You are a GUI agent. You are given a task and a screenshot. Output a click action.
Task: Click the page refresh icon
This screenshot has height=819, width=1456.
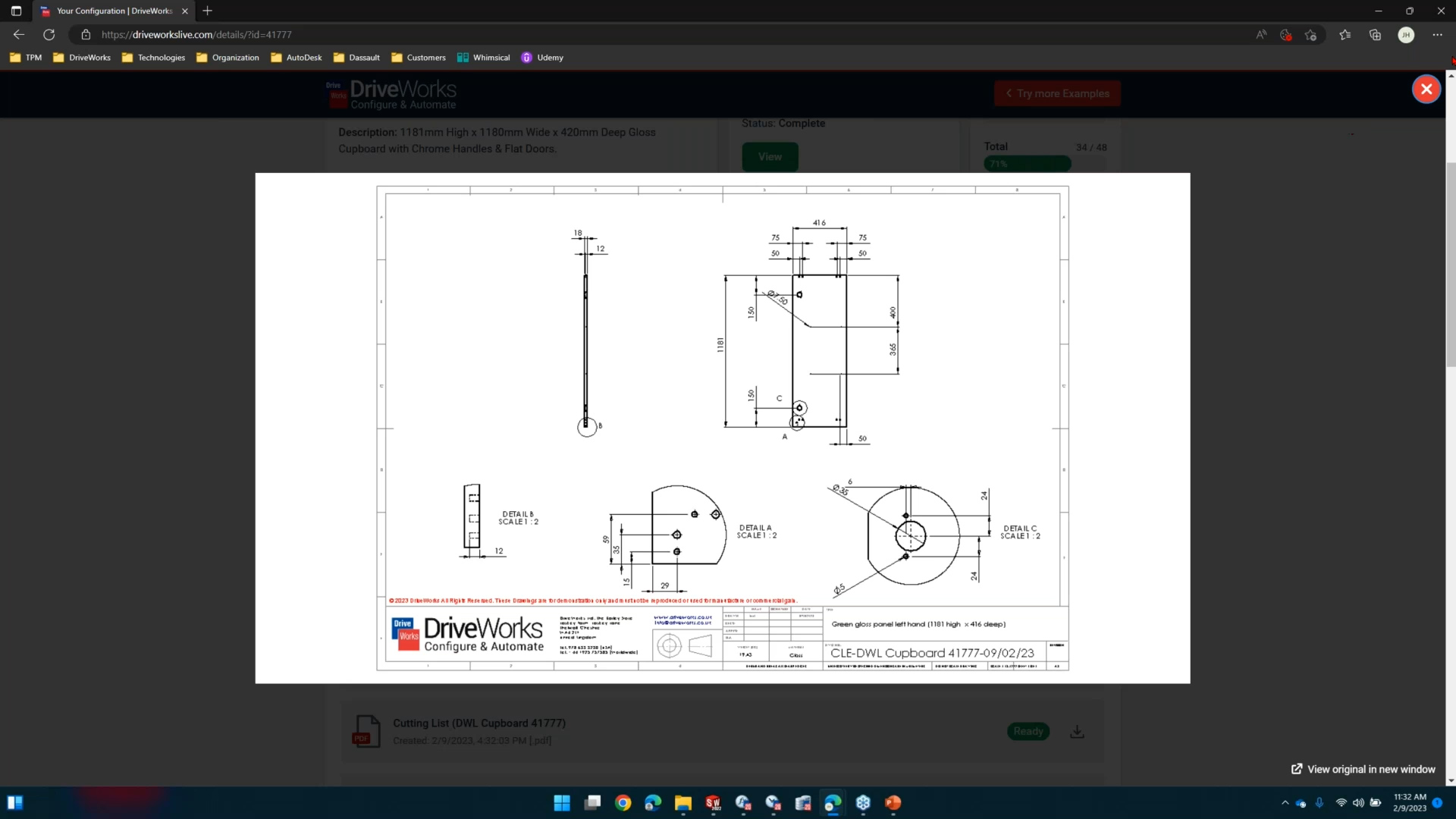pyautogui.click(x=49, y=34)
